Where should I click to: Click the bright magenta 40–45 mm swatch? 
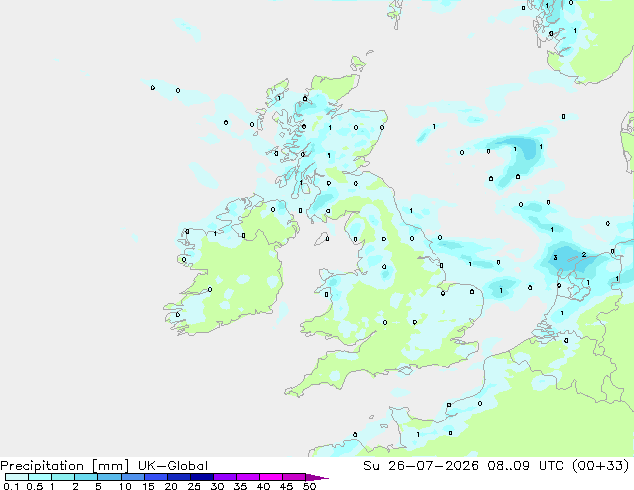[271, 477]
